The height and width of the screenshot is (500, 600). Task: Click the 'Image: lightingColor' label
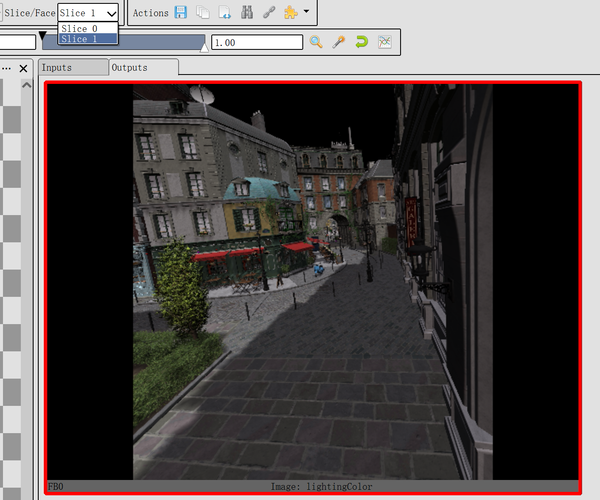pos(321,487)
